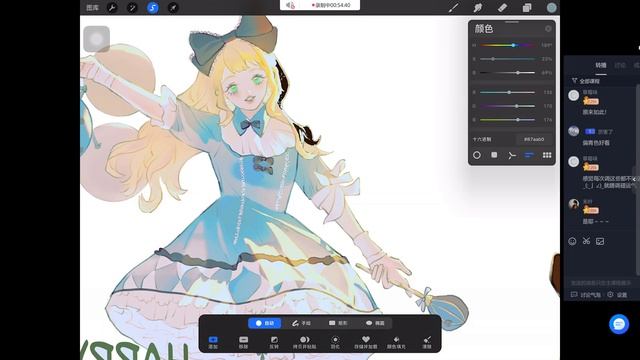Screen dimensions: 640x360
Task: Open emoji picker in chat panel
Action: (572, 241)
